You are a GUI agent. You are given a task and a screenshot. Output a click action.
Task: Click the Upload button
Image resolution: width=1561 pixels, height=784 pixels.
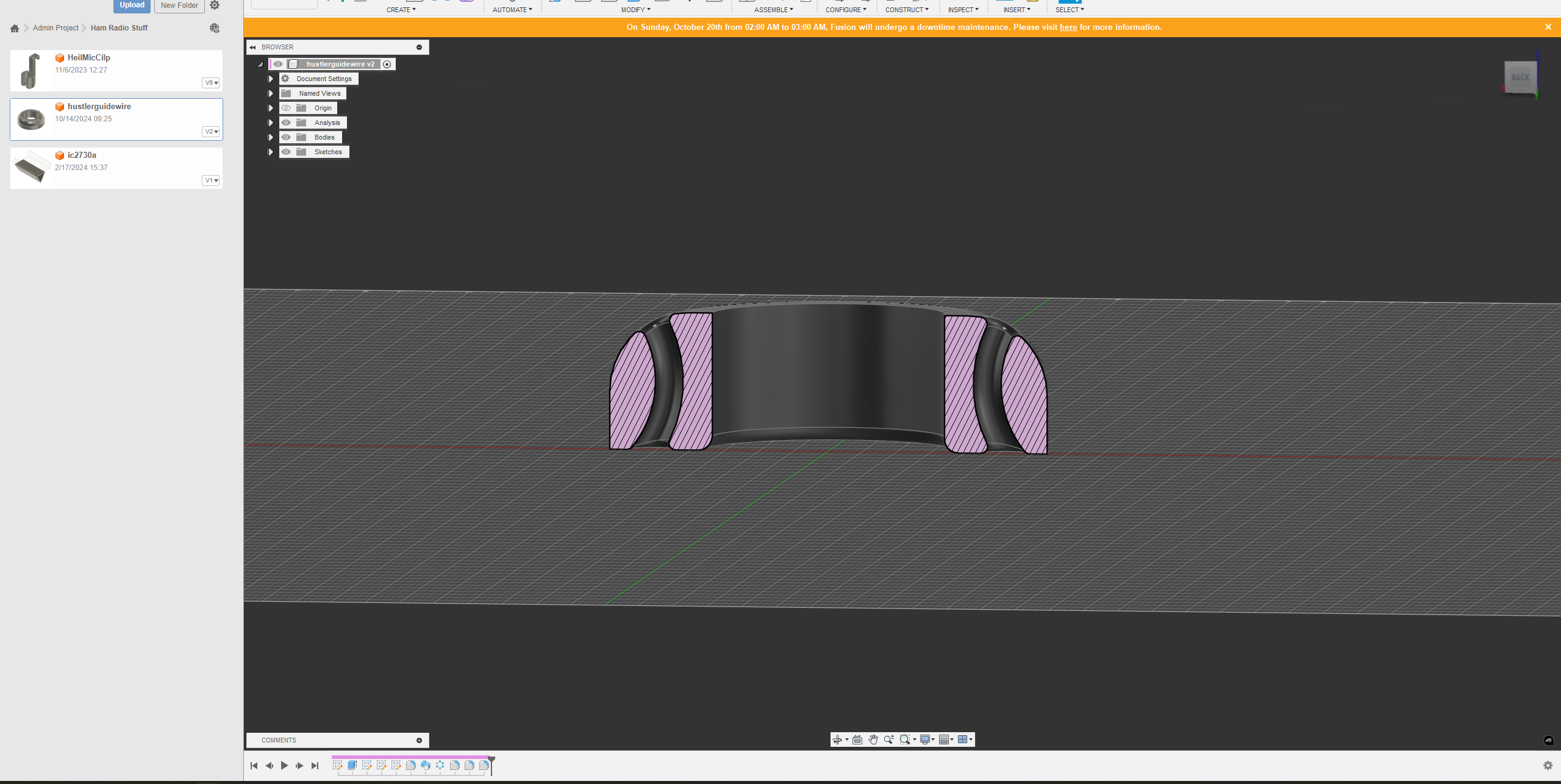pos(132,5)
